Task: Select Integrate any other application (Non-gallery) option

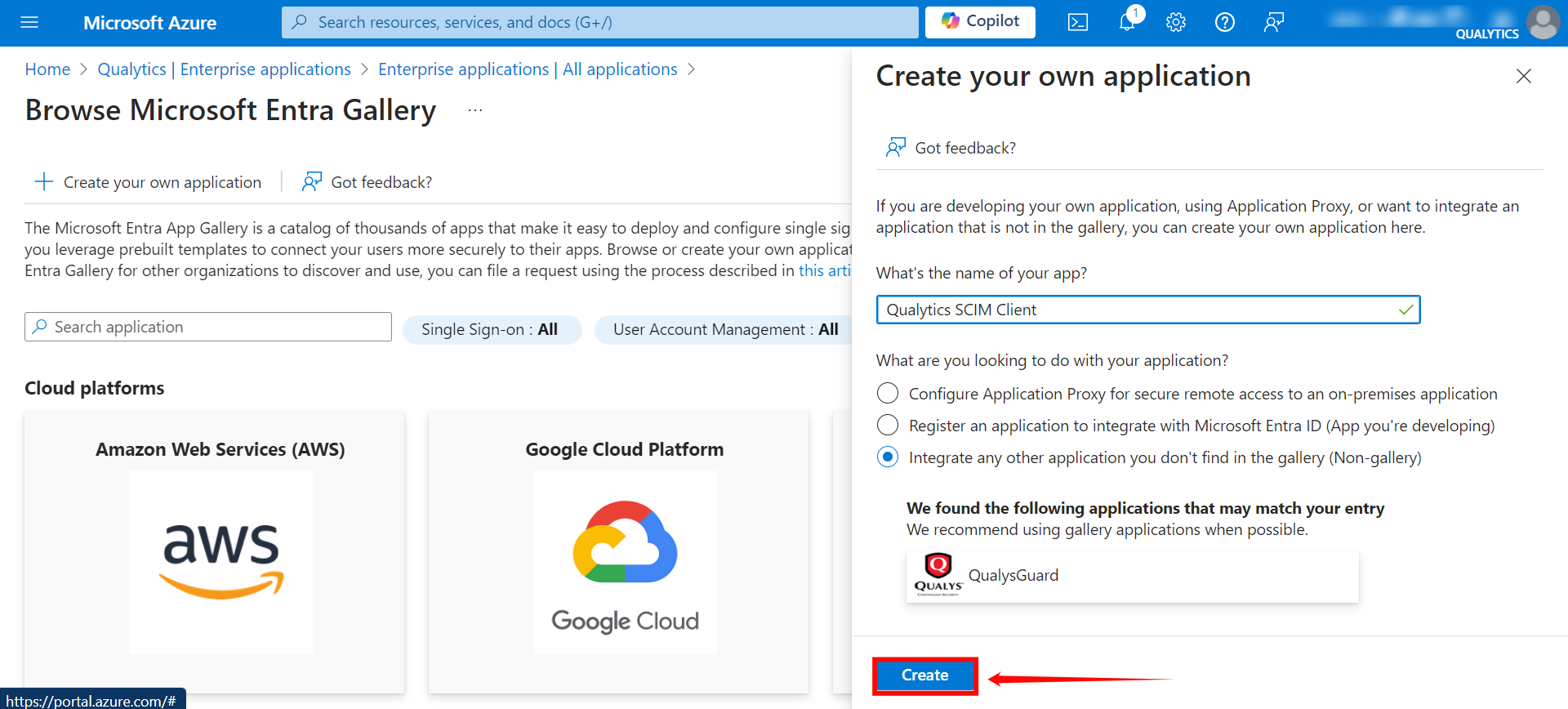Action: pos(888,457)
